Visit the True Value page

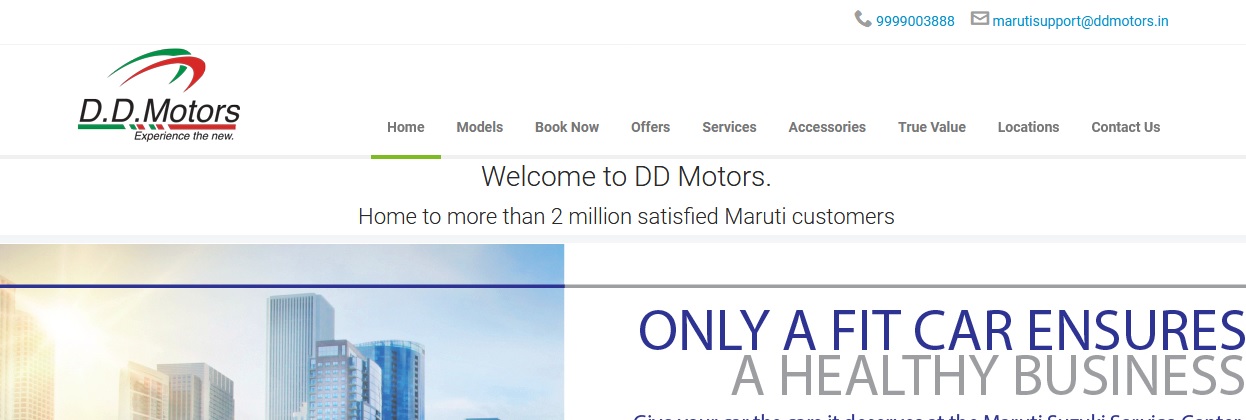932,127
